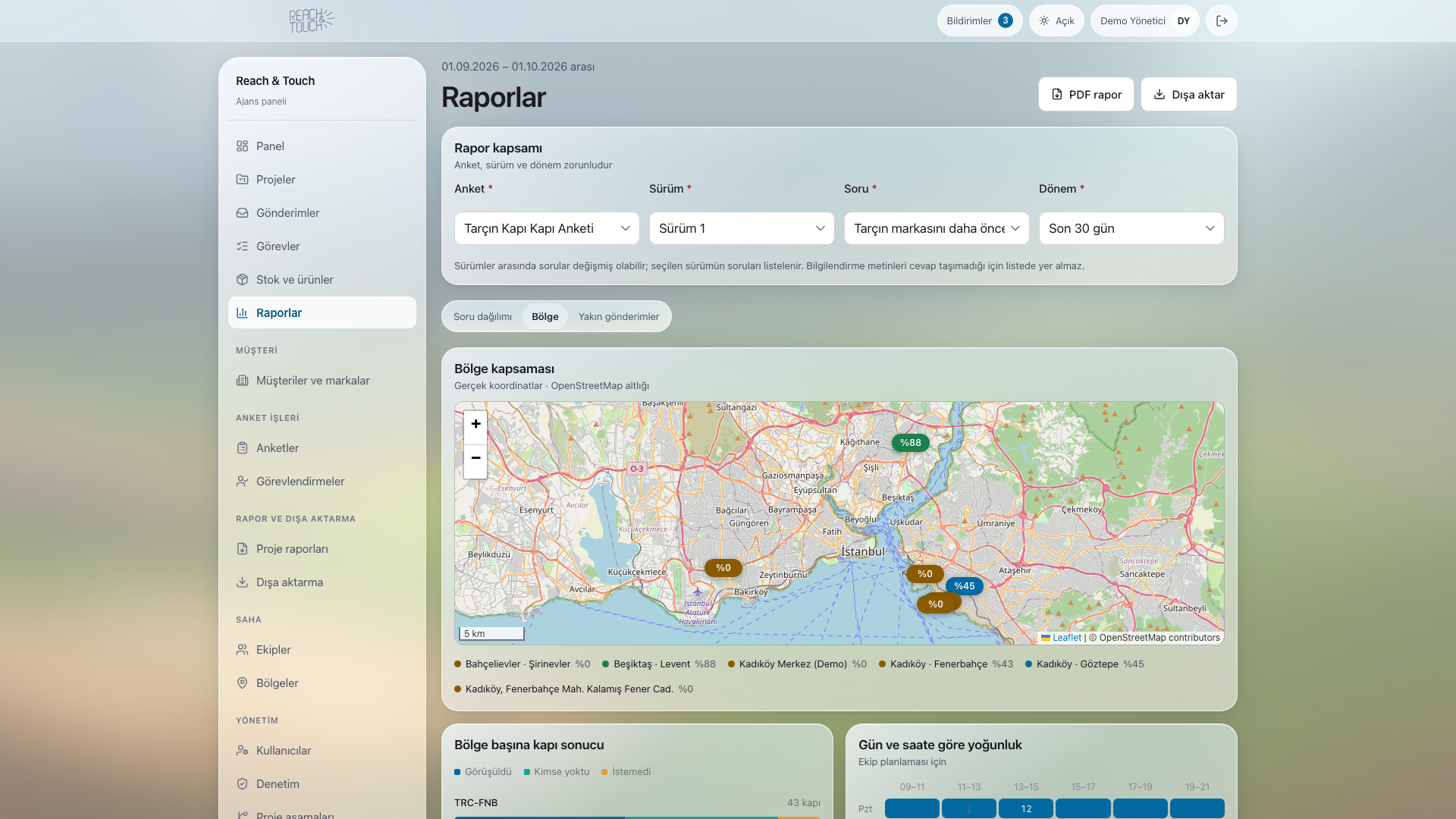Click the %88 map marker
Image resolution: width=1456 pixels, height=819 pixels.
pos(910,443)
